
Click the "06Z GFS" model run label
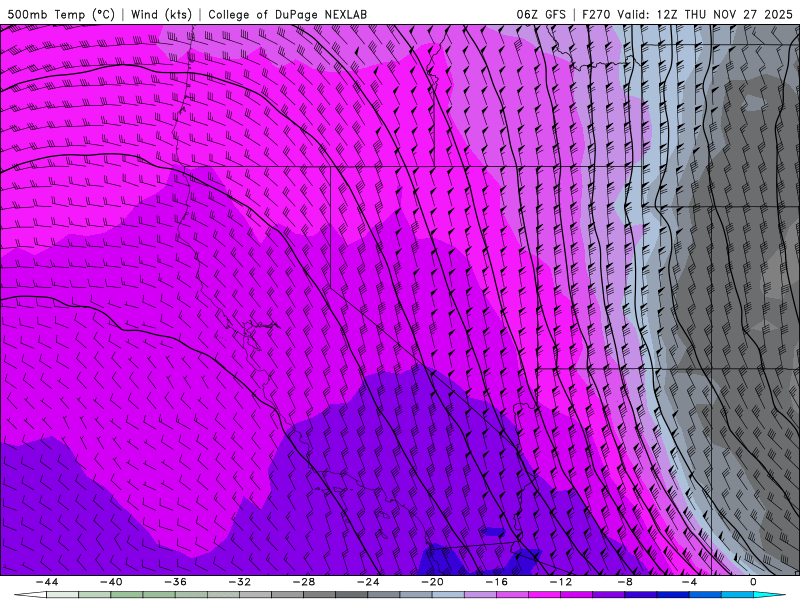(541, 15)
